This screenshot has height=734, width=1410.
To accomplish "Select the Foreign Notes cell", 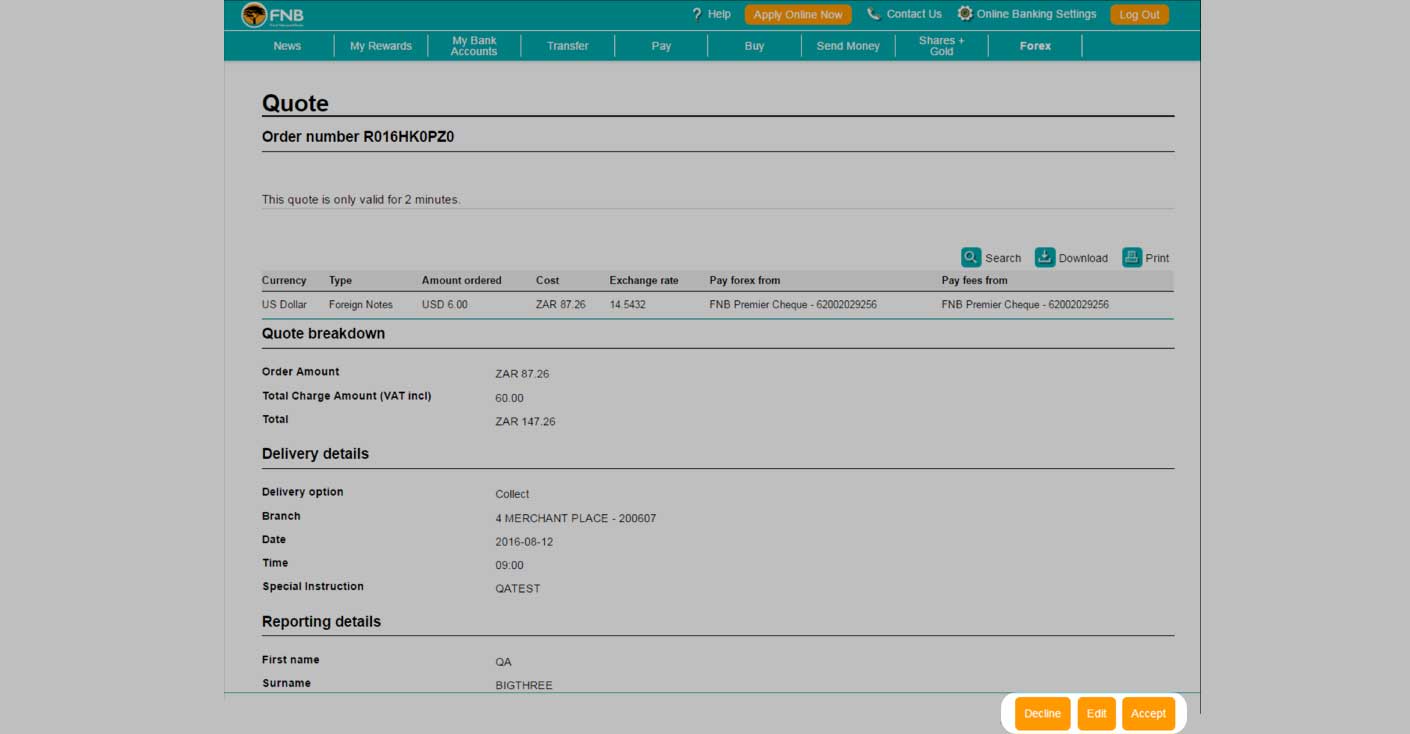I will [361, 305].
